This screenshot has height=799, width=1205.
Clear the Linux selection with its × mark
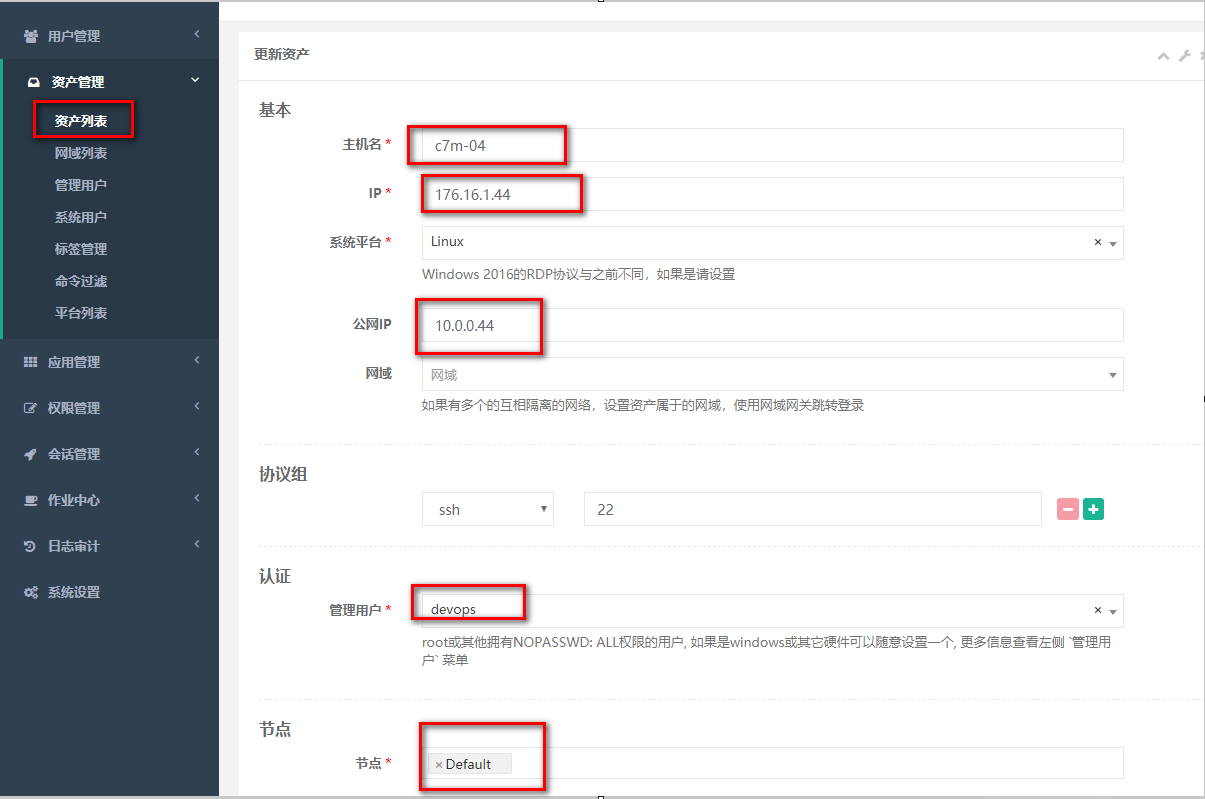1097,242
